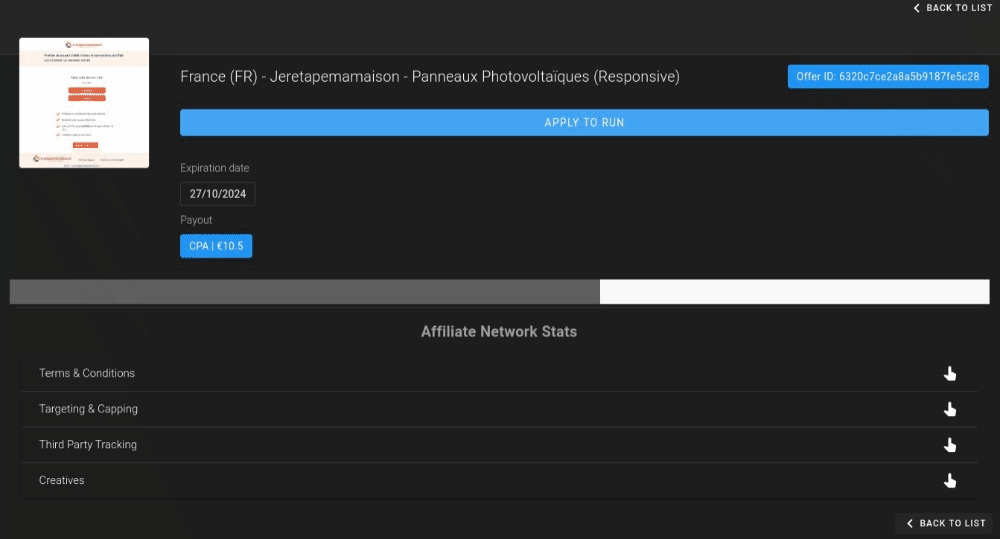
Task: Open the offer landing page thumbnail
Action: click(x=84, y=103)
